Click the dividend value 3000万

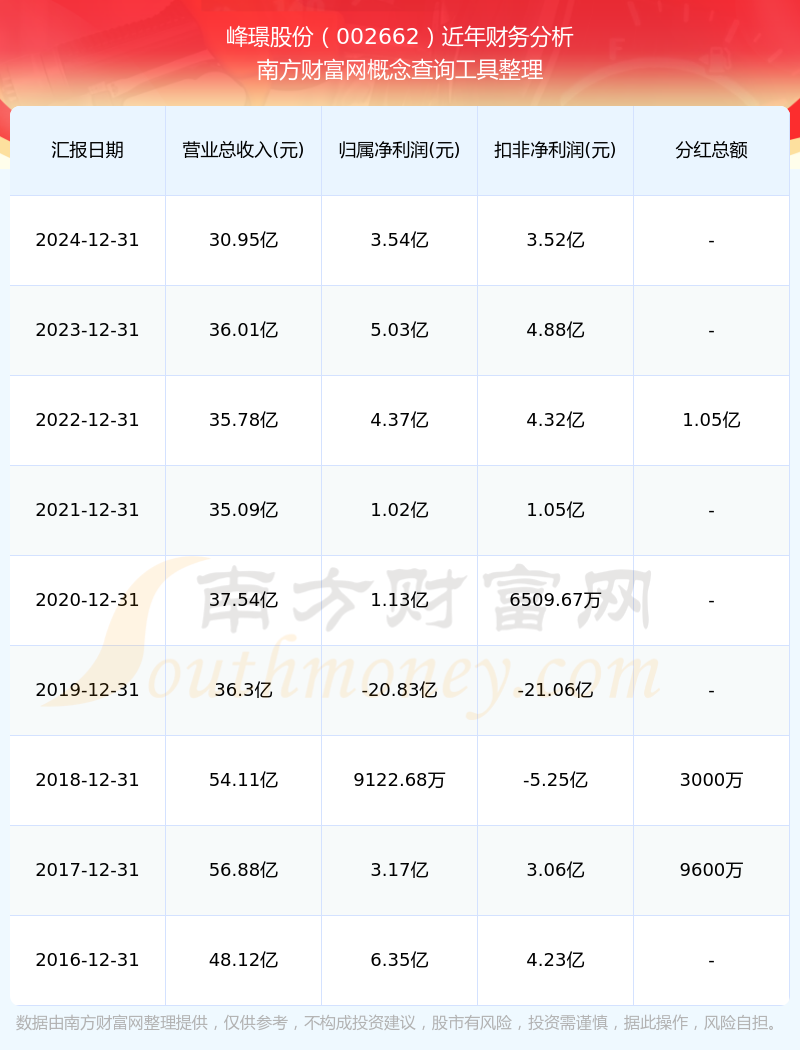pyautogui.click(x=712, y=780)
